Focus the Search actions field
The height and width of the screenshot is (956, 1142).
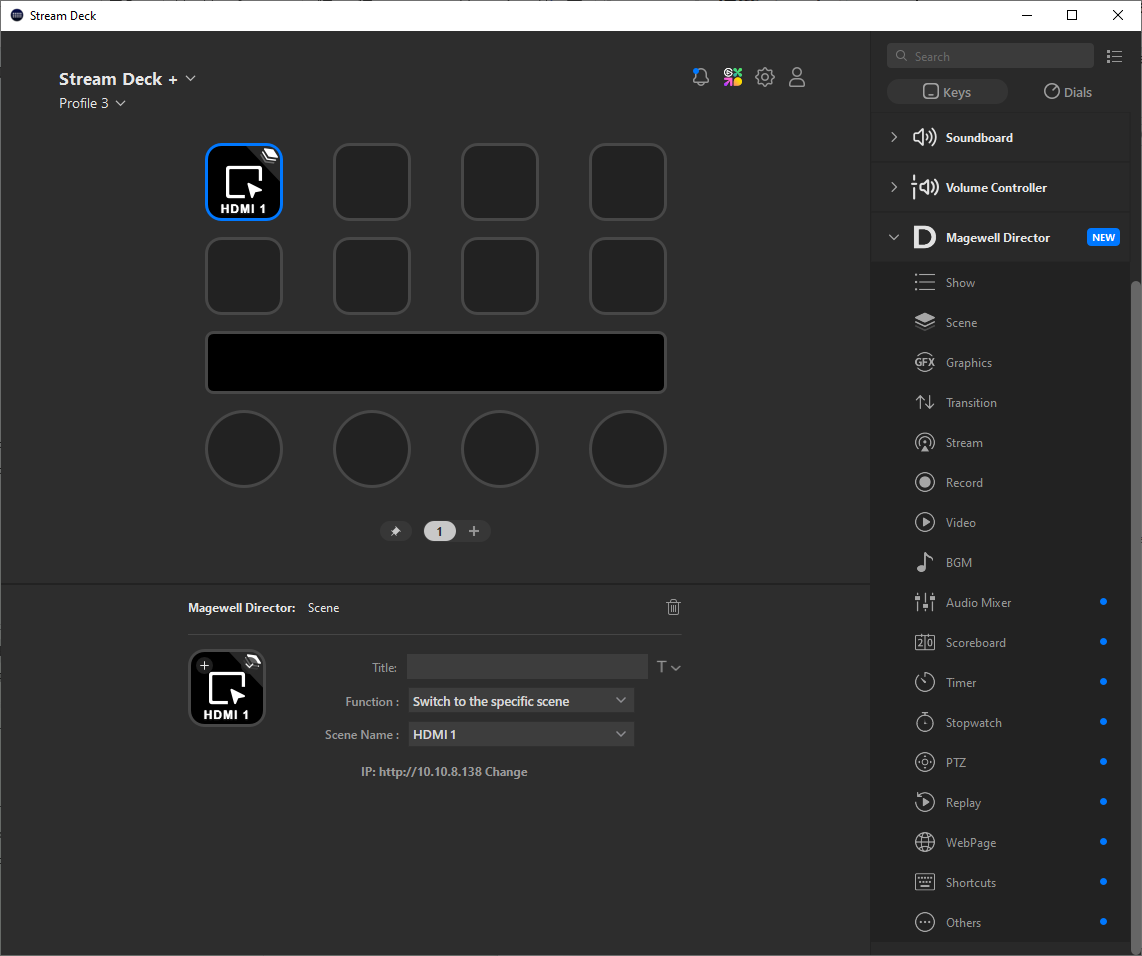click(991, 56)
